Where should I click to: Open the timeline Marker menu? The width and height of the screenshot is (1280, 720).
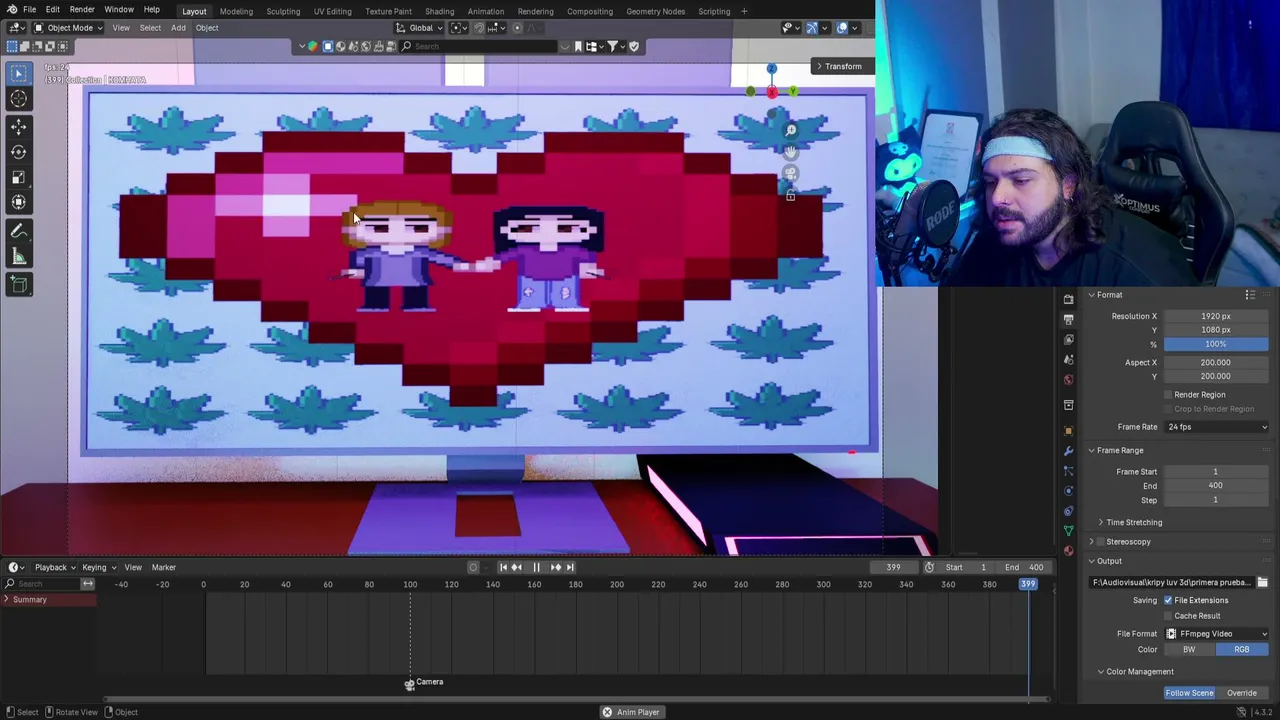(x=163, y=568)
